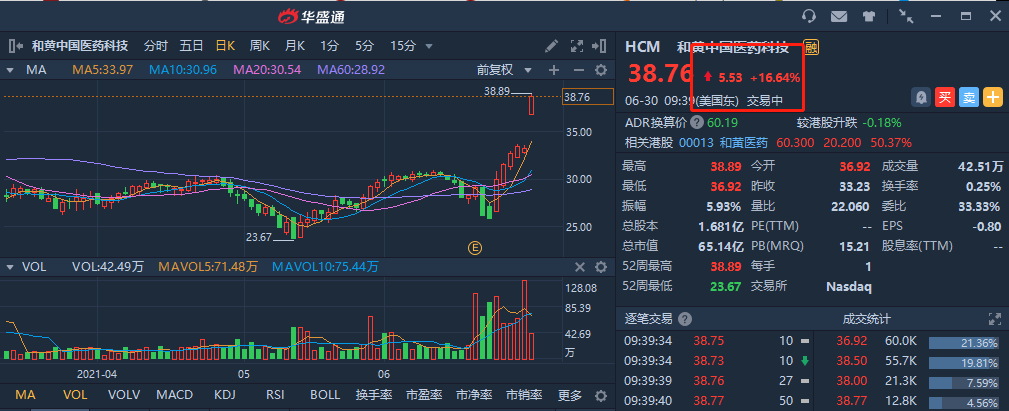Enable the 市净率 indicator
This screenshot has width=1009, height=411.
(474, 396)
